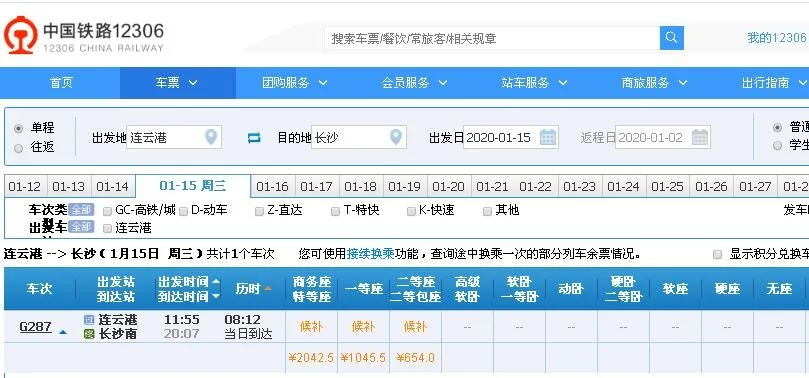
Task: Open train number G287 details
Action: point(36,326)
